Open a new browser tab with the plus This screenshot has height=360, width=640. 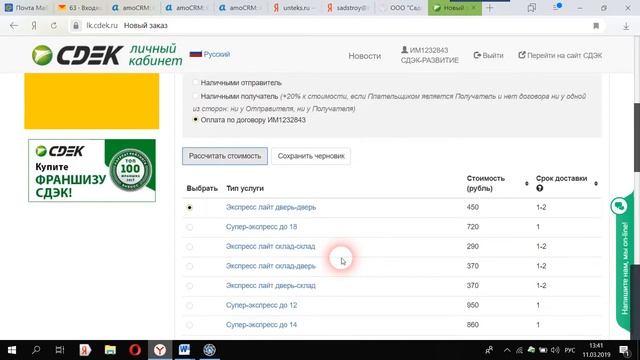489,8
